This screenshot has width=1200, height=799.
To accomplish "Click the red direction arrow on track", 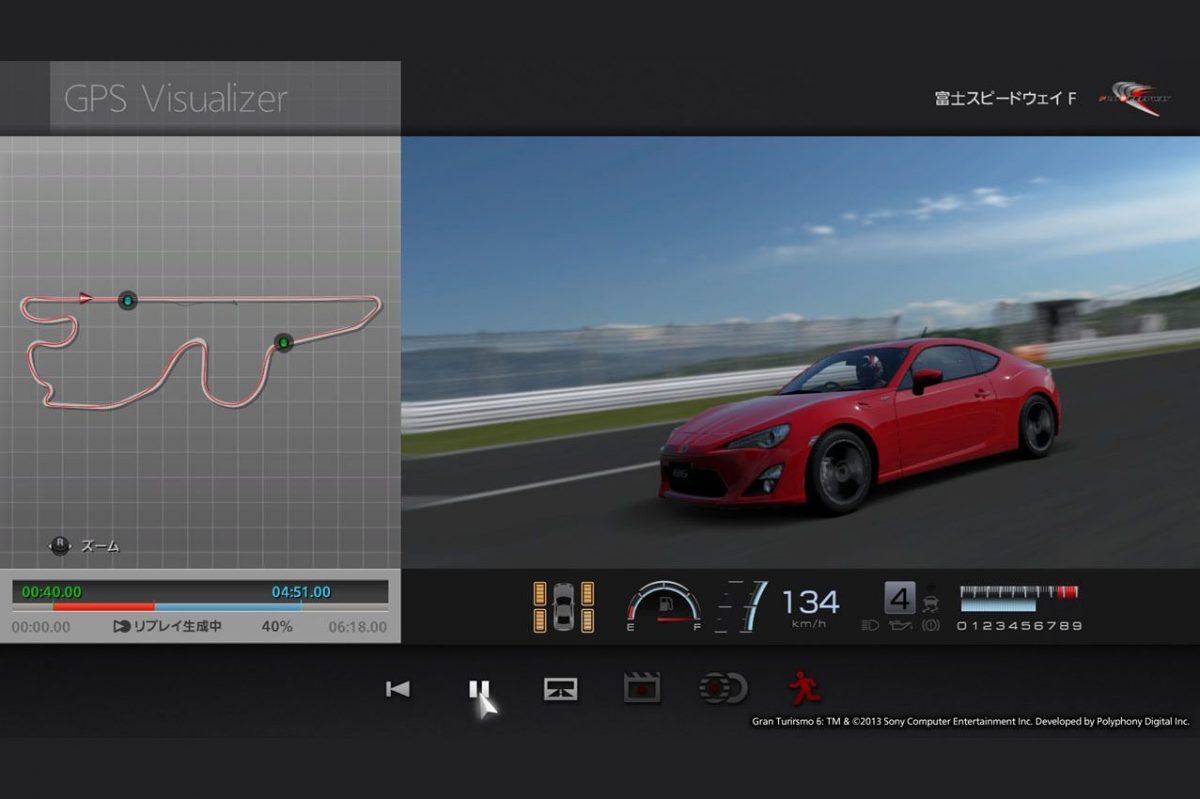I will point(86,297).
